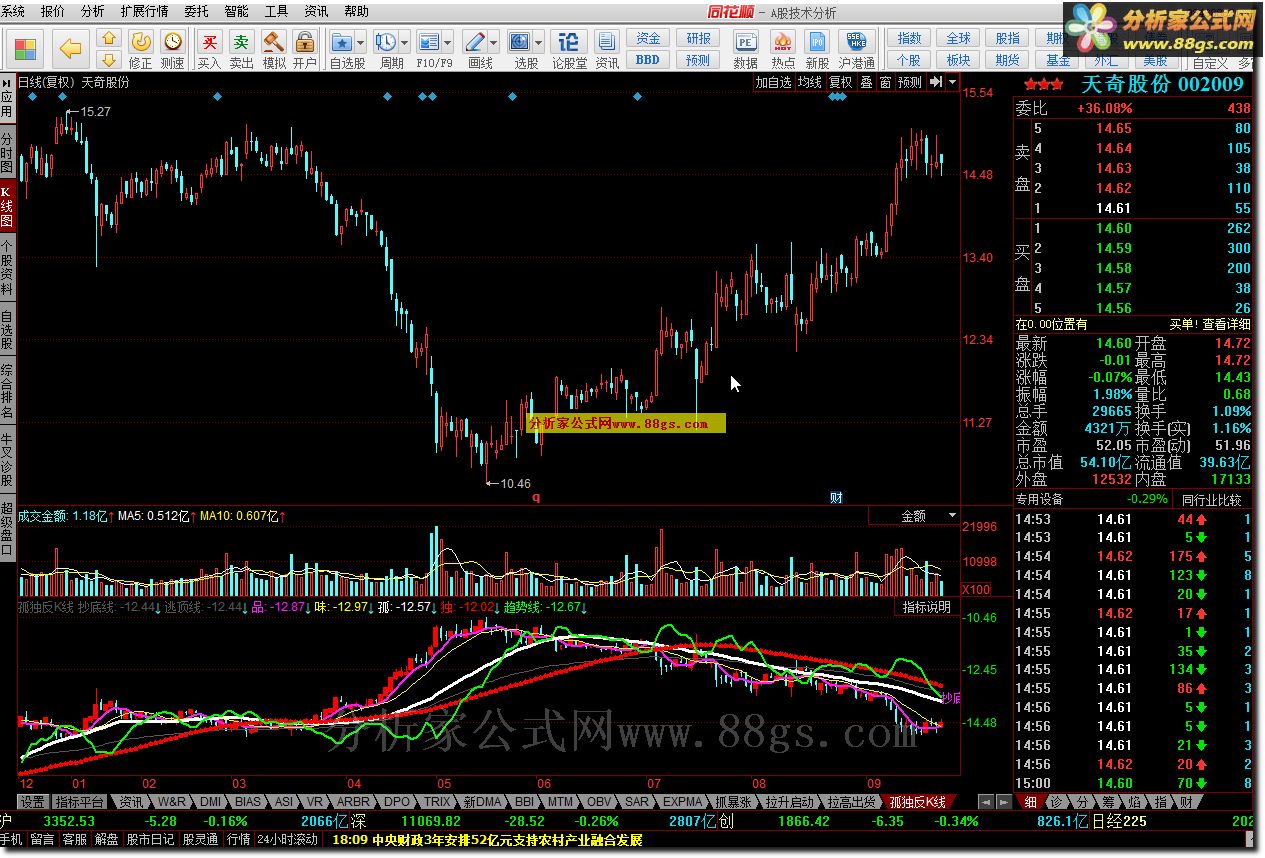
Task: Expand the F10/F9 dropdown arrow
Action: click(448, 43)
